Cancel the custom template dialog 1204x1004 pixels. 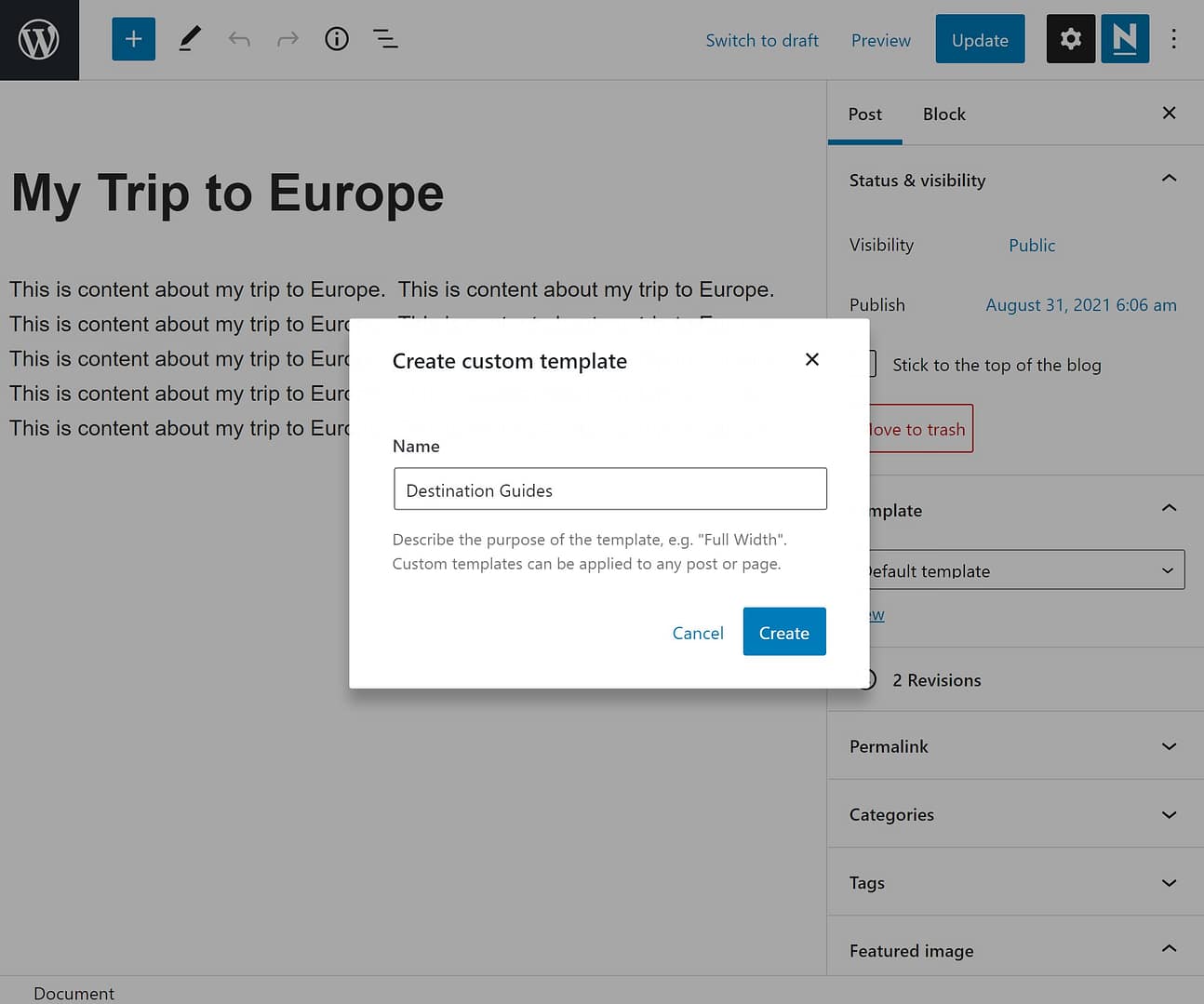698,633
